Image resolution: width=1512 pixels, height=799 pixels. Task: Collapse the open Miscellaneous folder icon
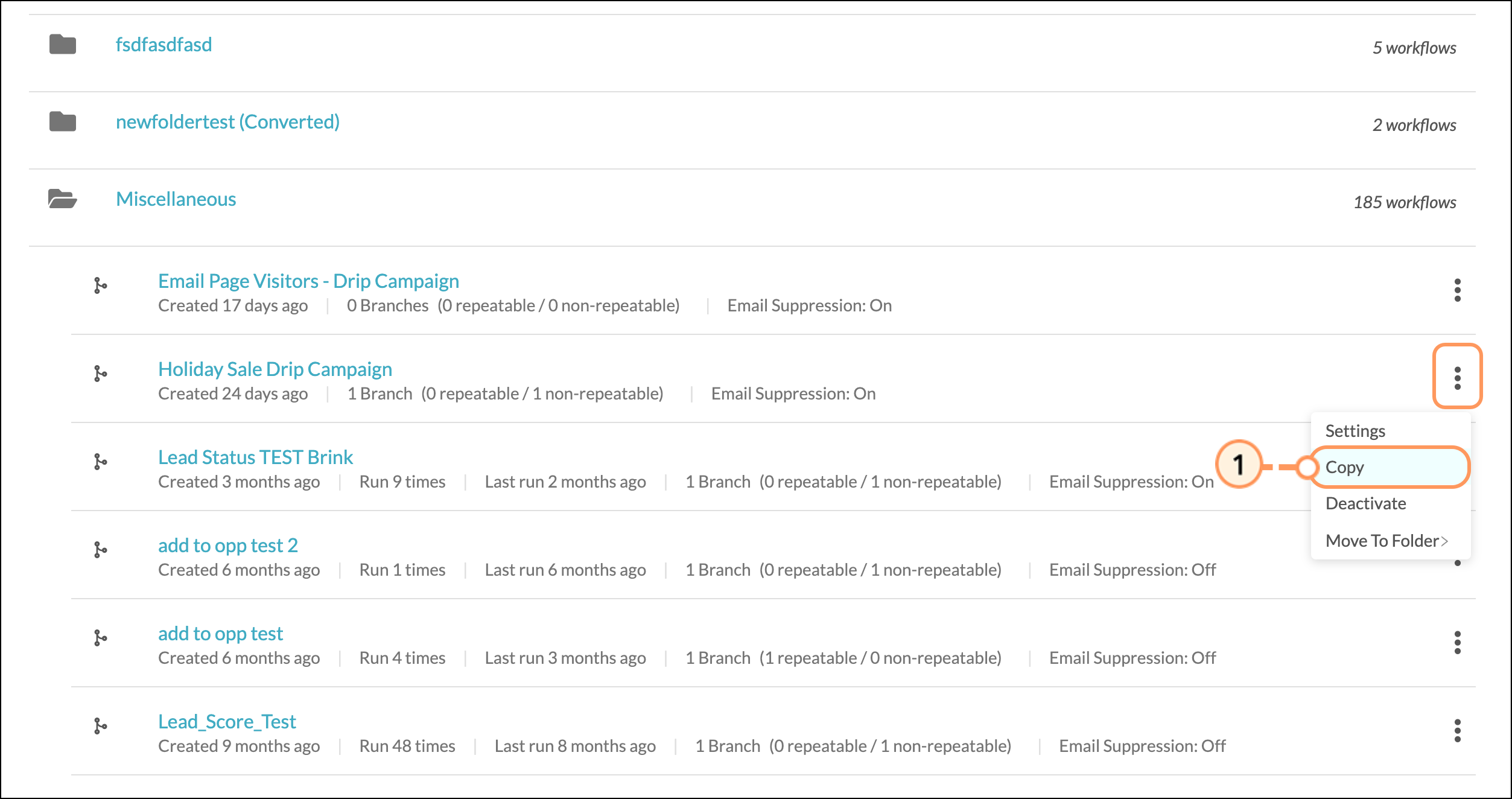[x=63, y=199]
